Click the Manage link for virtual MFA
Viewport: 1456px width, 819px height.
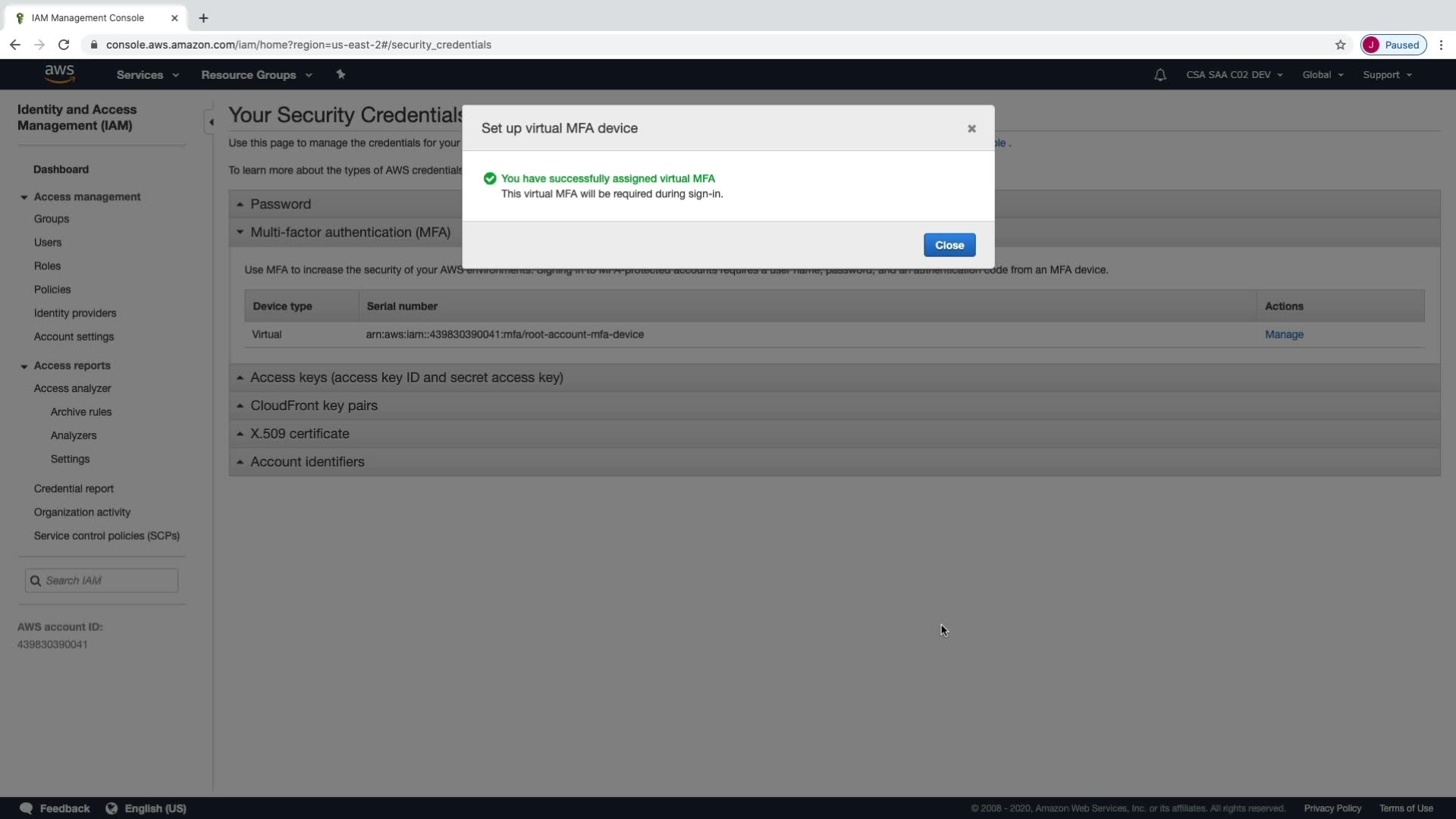pos(1283,334)
